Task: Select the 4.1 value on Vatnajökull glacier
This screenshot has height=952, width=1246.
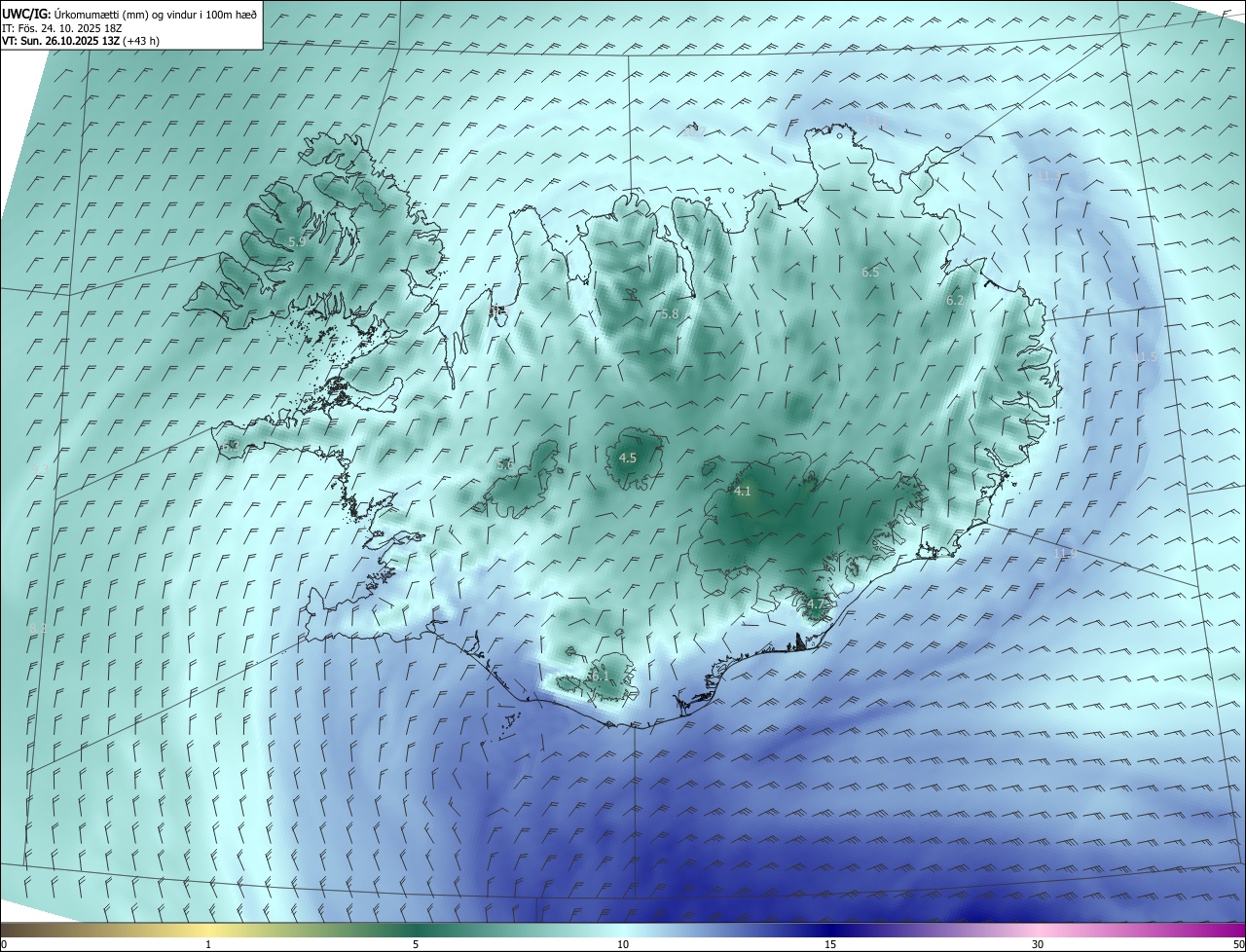Action: click(743, 492)
